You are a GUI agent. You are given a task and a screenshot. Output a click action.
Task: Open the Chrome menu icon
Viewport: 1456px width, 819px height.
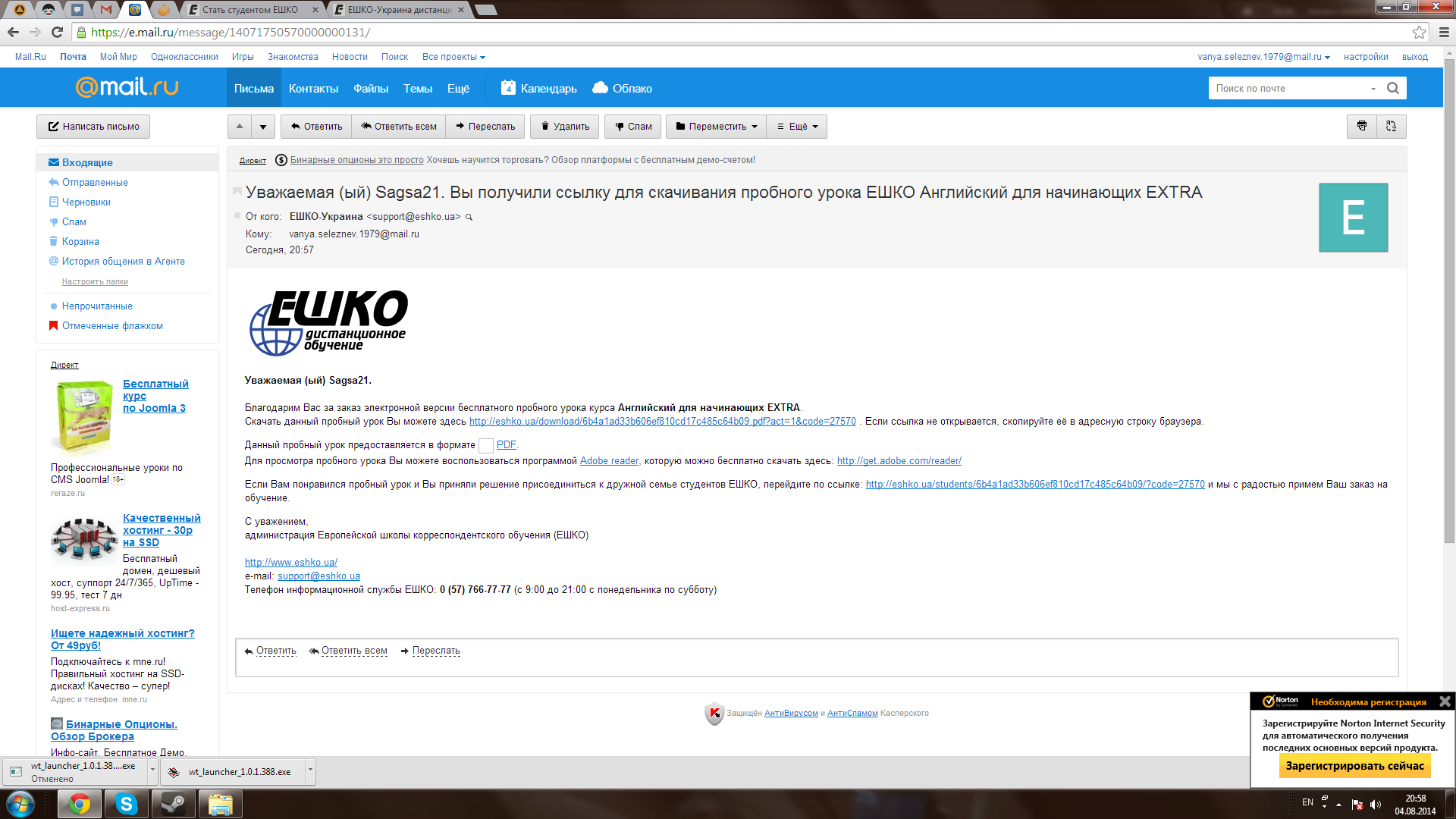tap(1444, 32)
